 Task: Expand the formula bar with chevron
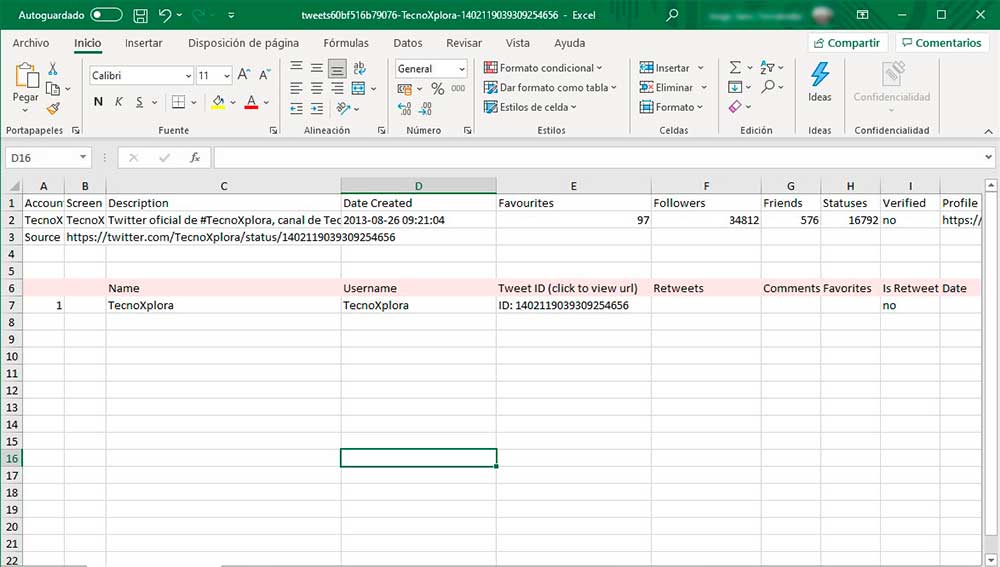pos(988,157)
